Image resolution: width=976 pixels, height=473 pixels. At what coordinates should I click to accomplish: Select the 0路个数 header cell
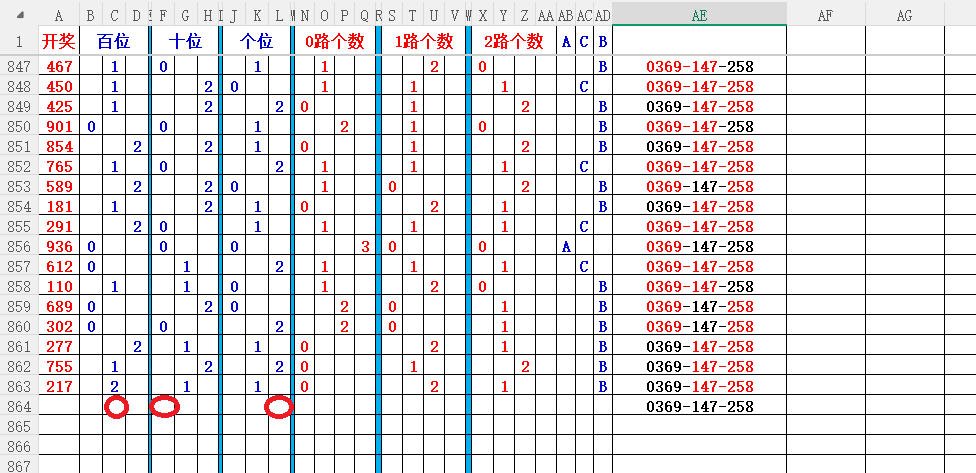pos(334,42)
